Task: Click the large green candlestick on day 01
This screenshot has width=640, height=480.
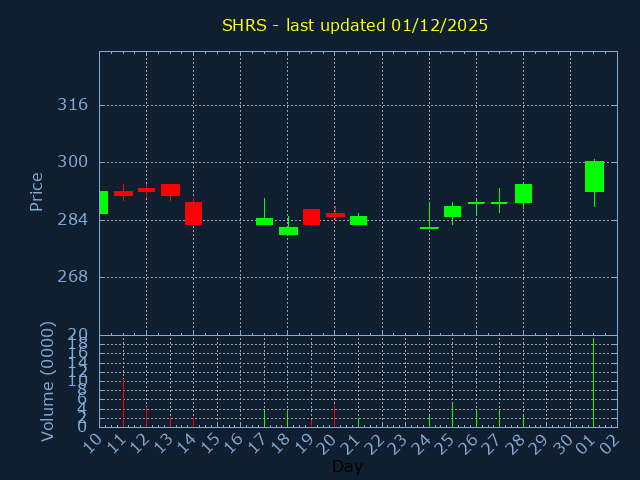Action: 594,176
